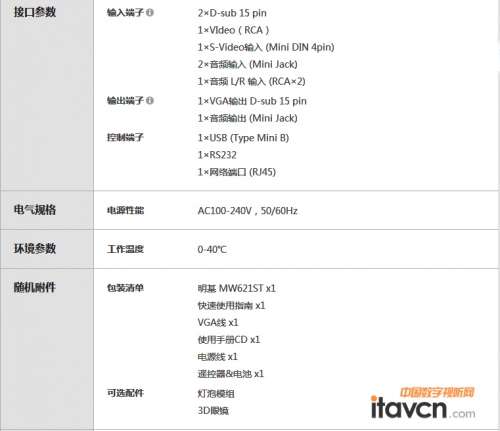
Task: Click the 1×RS232 line
Action: click(x=217, y=155)
